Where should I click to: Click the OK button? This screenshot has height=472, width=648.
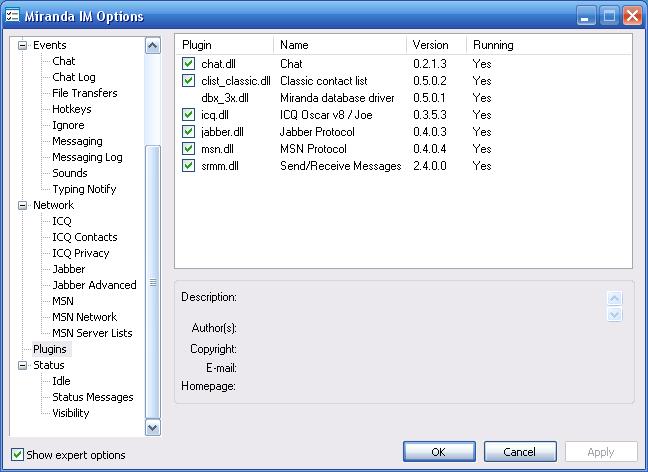(x=439, y=452)
